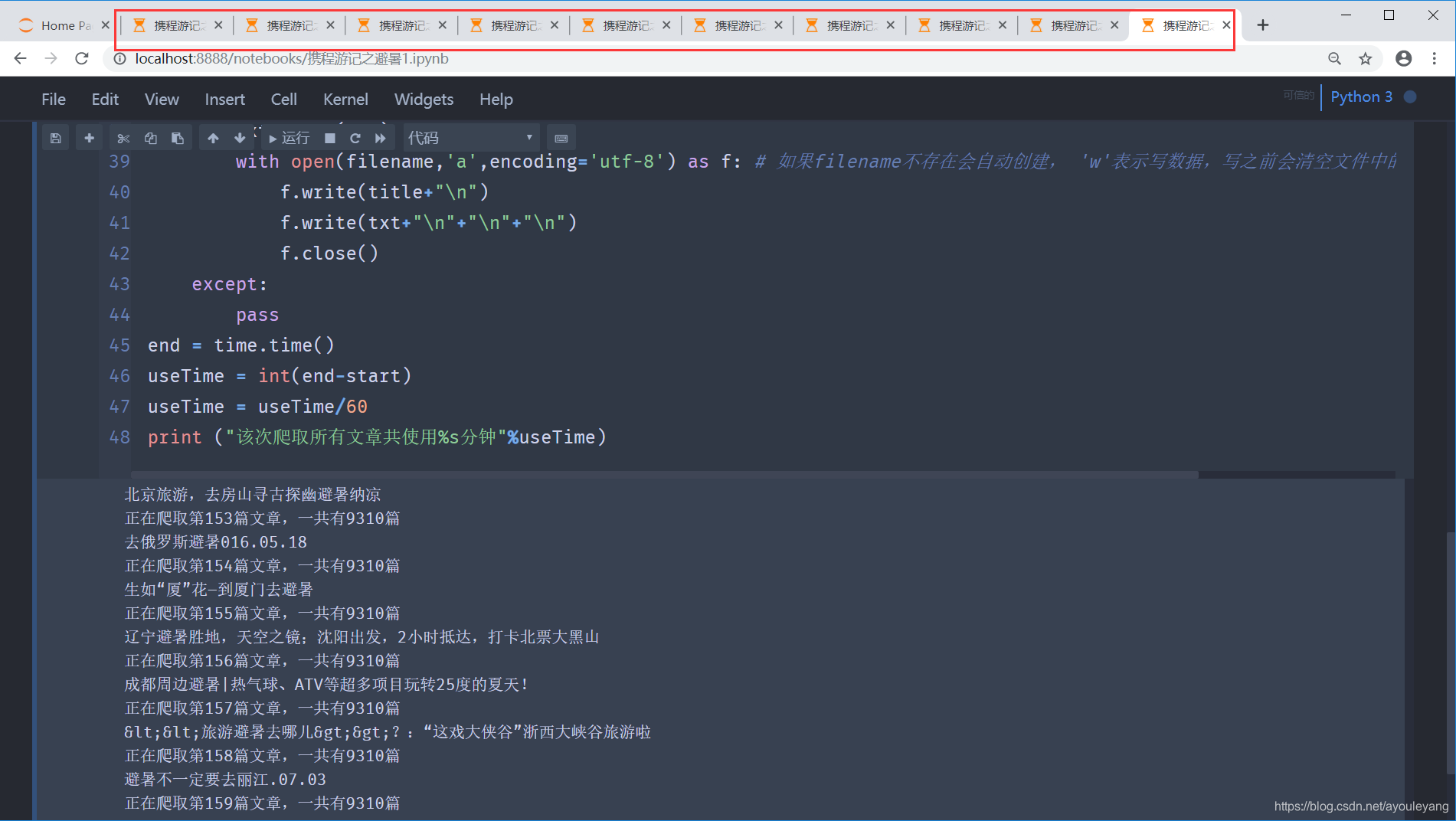Move cell up arrow icon

(x=213, y=138)
